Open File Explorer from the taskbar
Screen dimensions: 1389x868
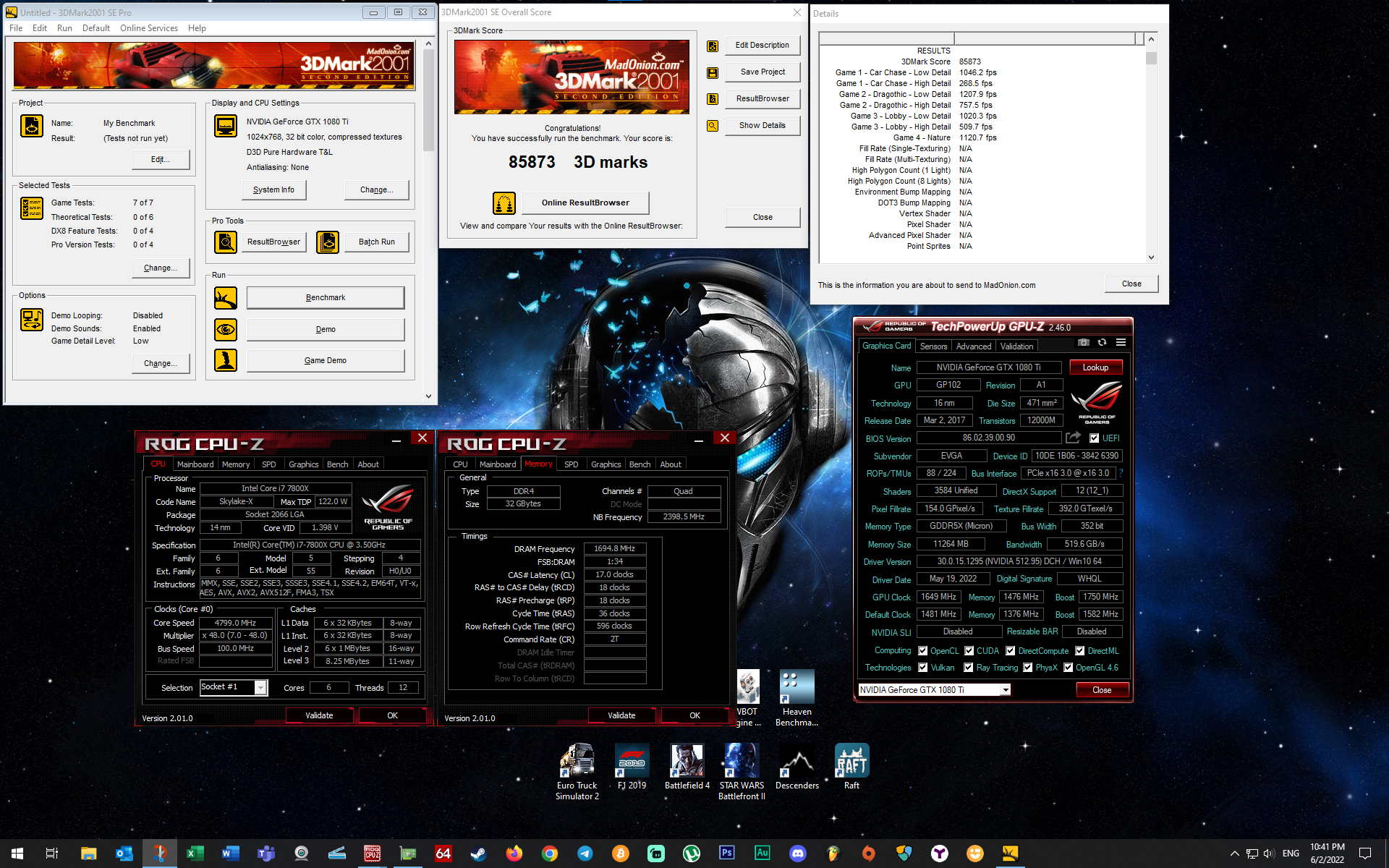tap(88, 854)
